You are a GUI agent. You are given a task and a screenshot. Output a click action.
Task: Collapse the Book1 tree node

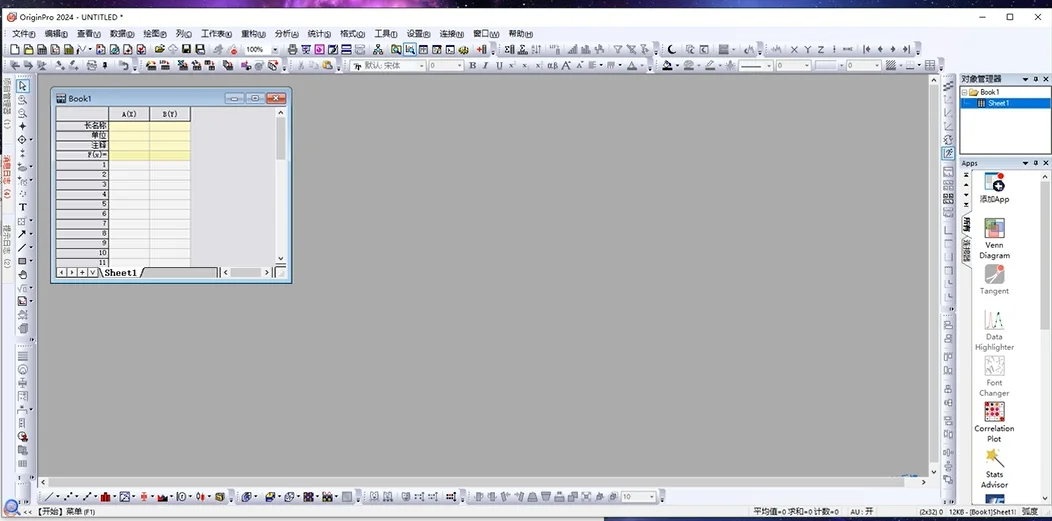(965, 92)
